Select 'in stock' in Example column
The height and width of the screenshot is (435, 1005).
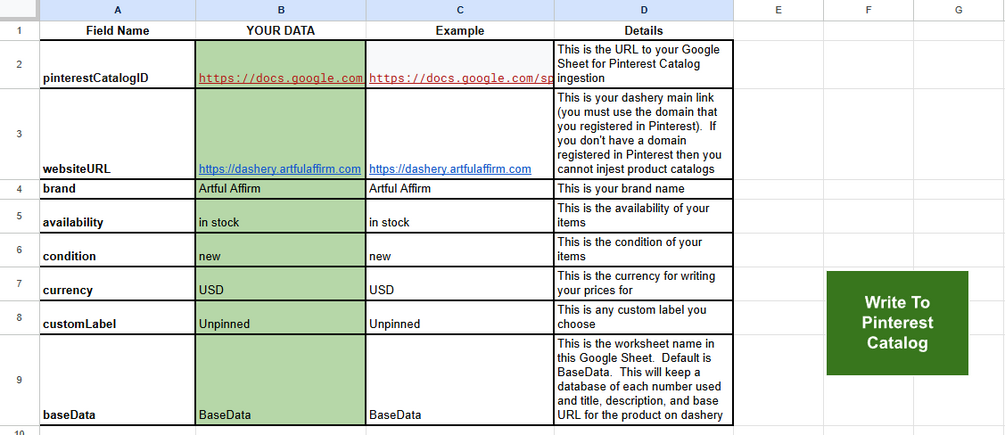[460, 216]
